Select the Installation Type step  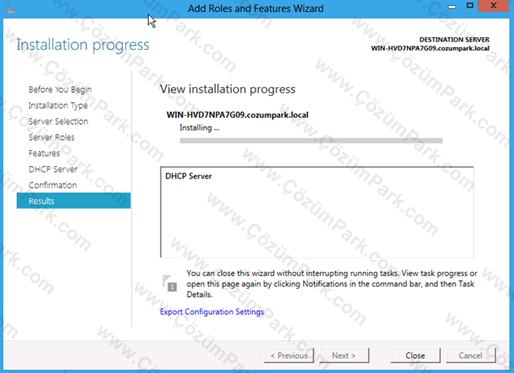click(x=58, y=106)
